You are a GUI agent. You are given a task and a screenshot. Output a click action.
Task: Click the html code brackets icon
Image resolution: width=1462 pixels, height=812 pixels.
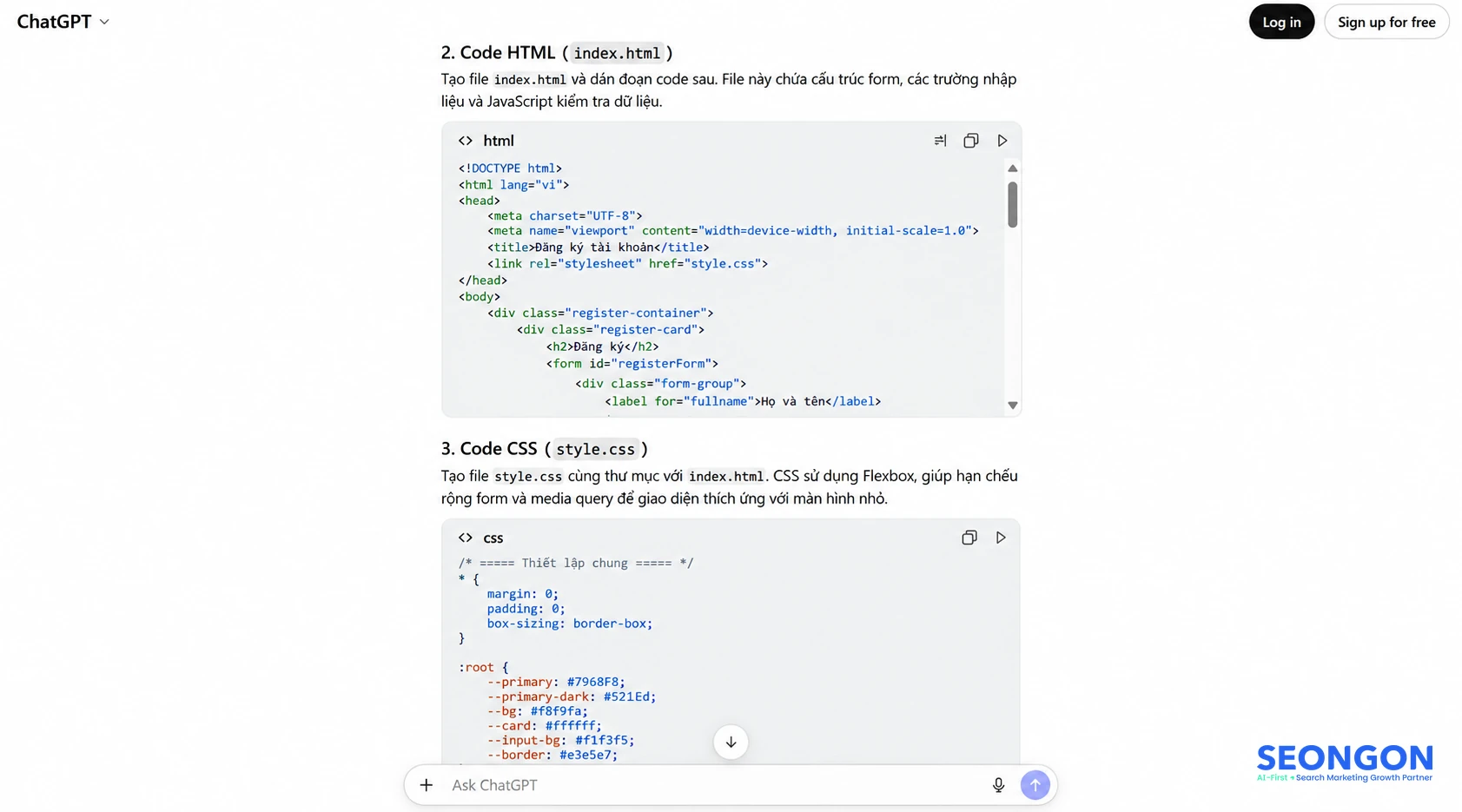point(466,141)
